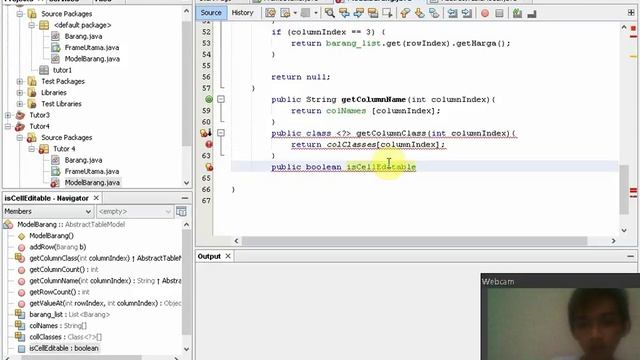Click 'return null;' on line 56

(x=301, y=77)
